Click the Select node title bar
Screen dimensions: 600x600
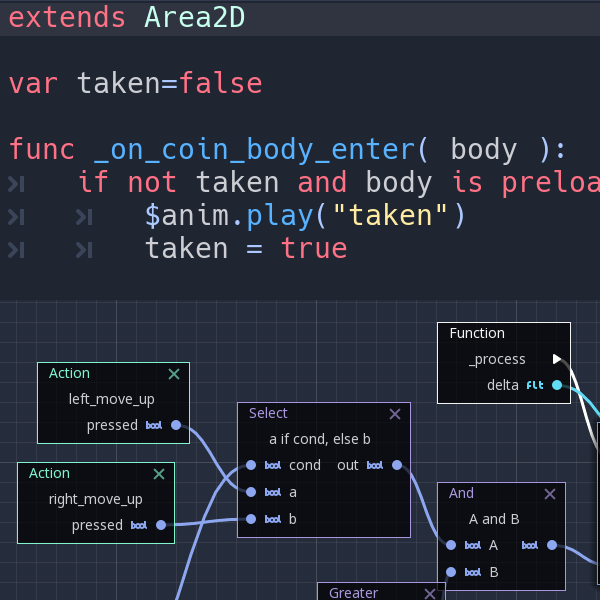(x=300, y=413)
